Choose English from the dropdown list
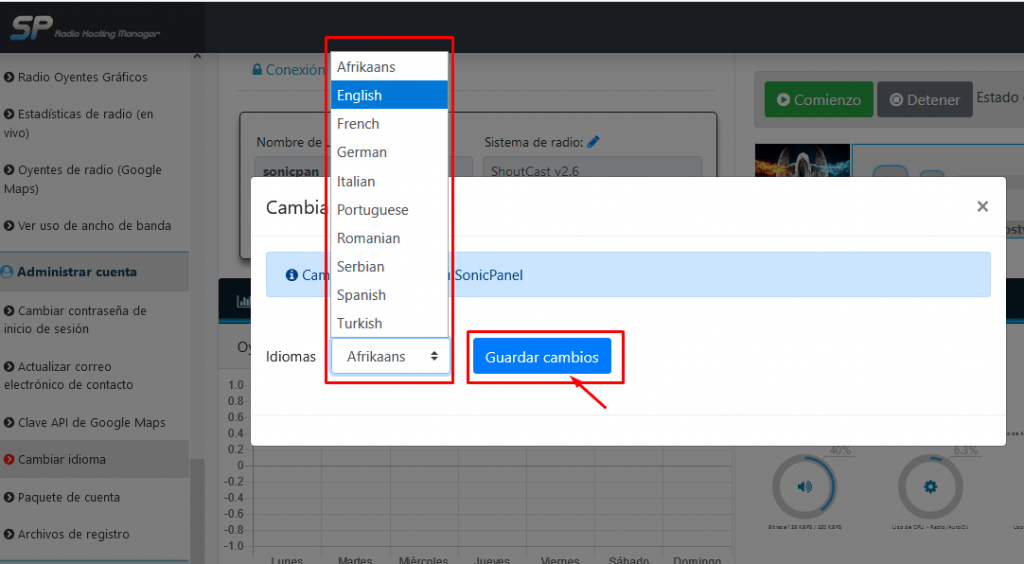1024x564 pixels. [389, 95]
